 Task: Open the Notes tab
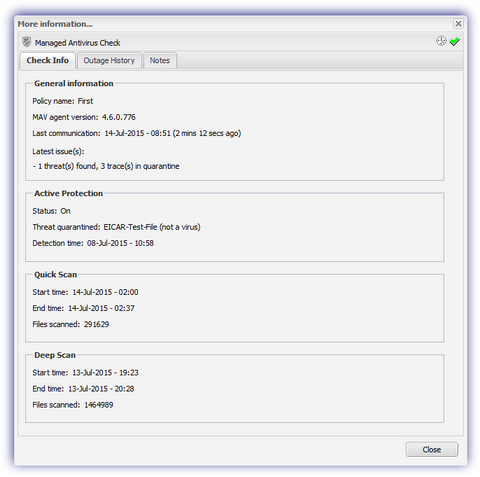tap(160, 60)
